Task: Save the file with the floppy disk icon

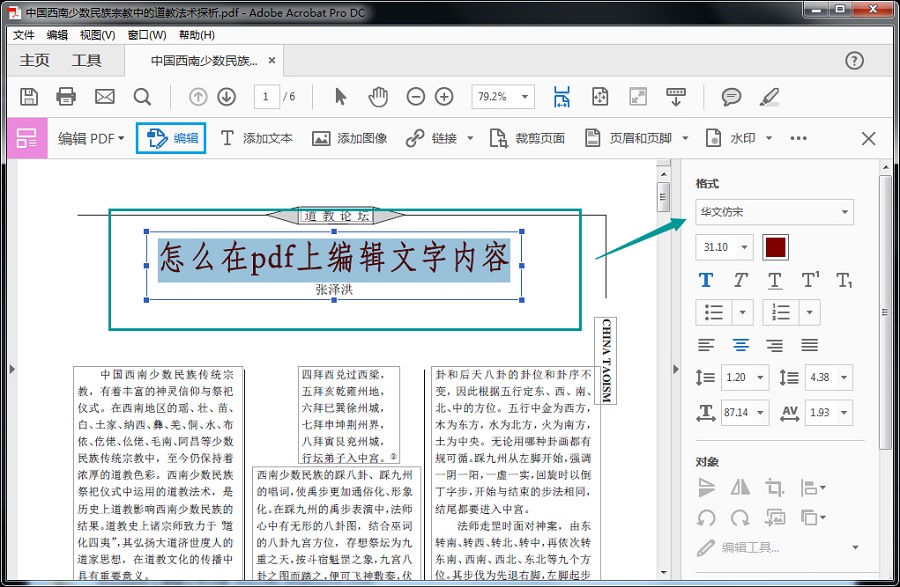Action: (x=29, y=96)
